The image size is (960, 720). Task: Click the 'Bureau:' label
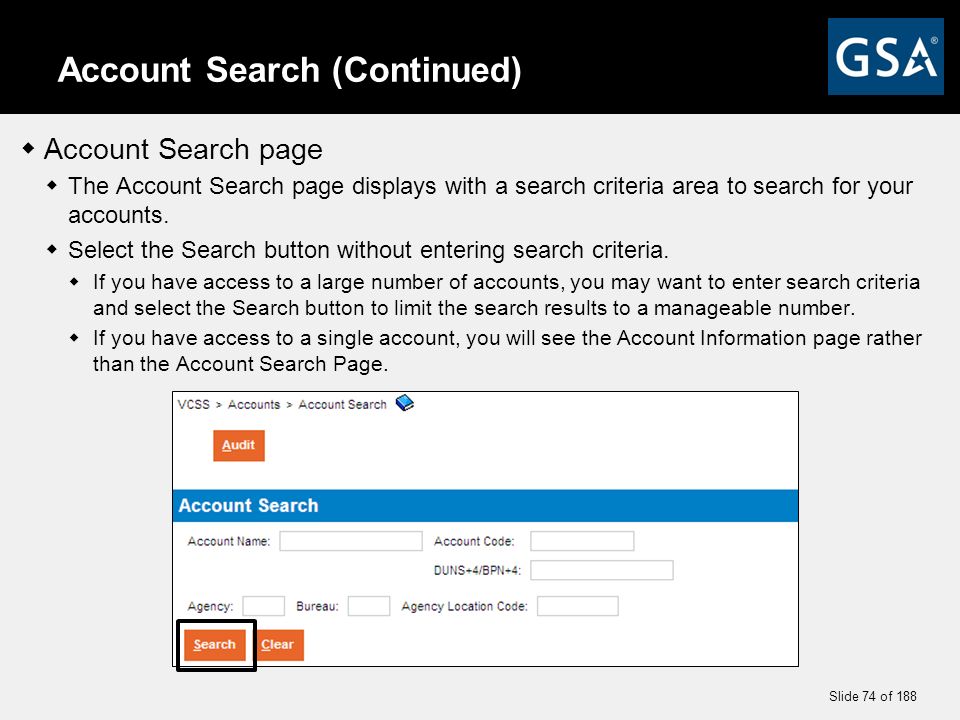(x=317, y=606)
